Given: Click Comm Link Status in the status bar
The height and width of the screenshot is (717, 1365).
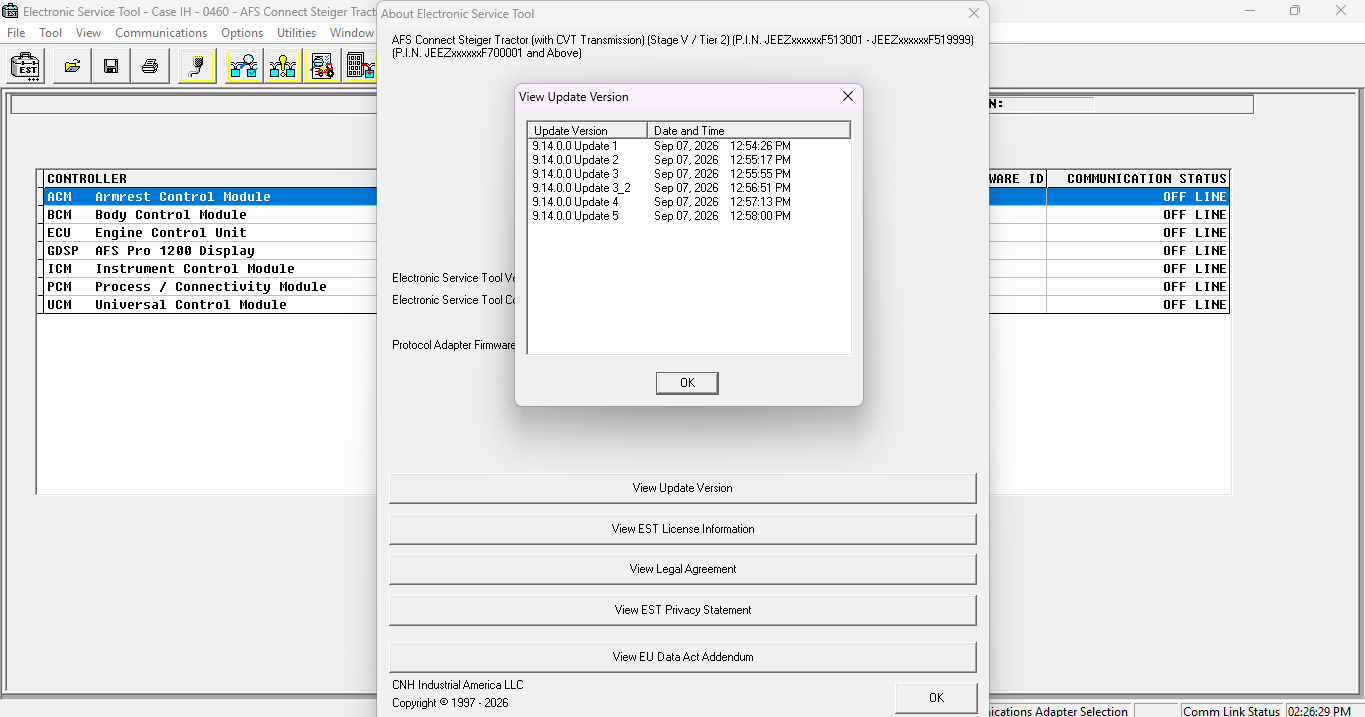Looking at the screenshot, I should pyautogui.click(x=1231, y=711).
